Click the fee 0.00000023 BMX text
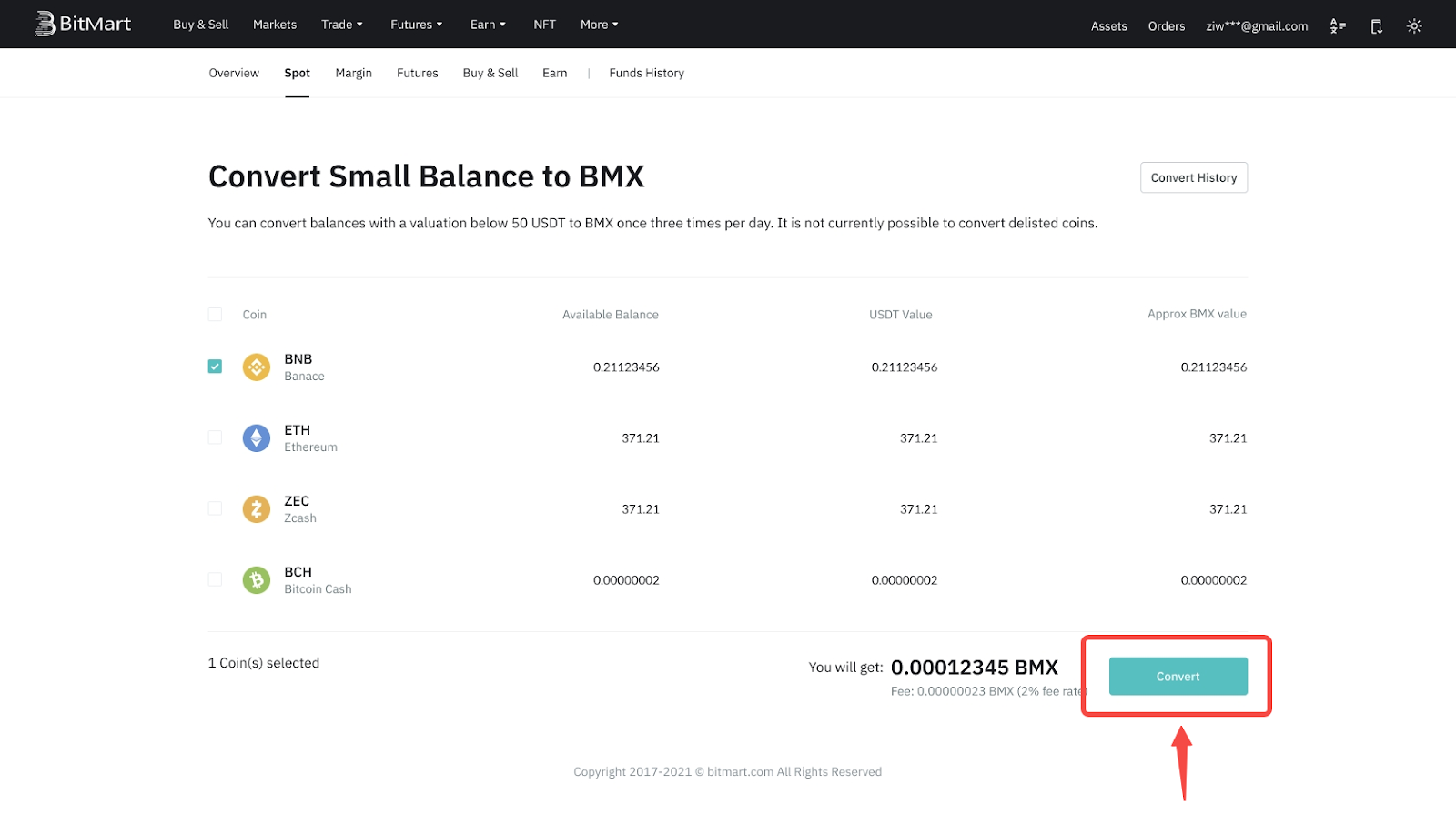The height and width of the screenshot is (814, 1456). tap(988, 691)
